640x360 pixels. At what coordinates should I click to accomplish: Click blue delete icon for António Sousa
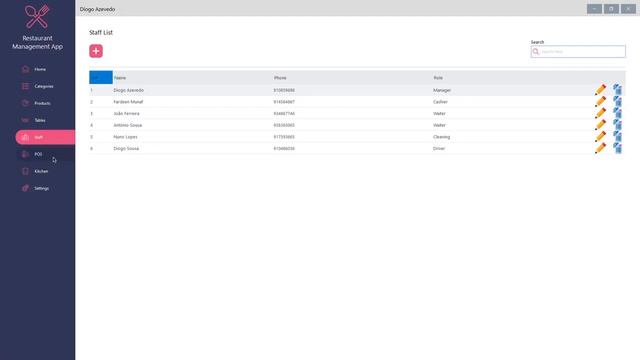617,124
